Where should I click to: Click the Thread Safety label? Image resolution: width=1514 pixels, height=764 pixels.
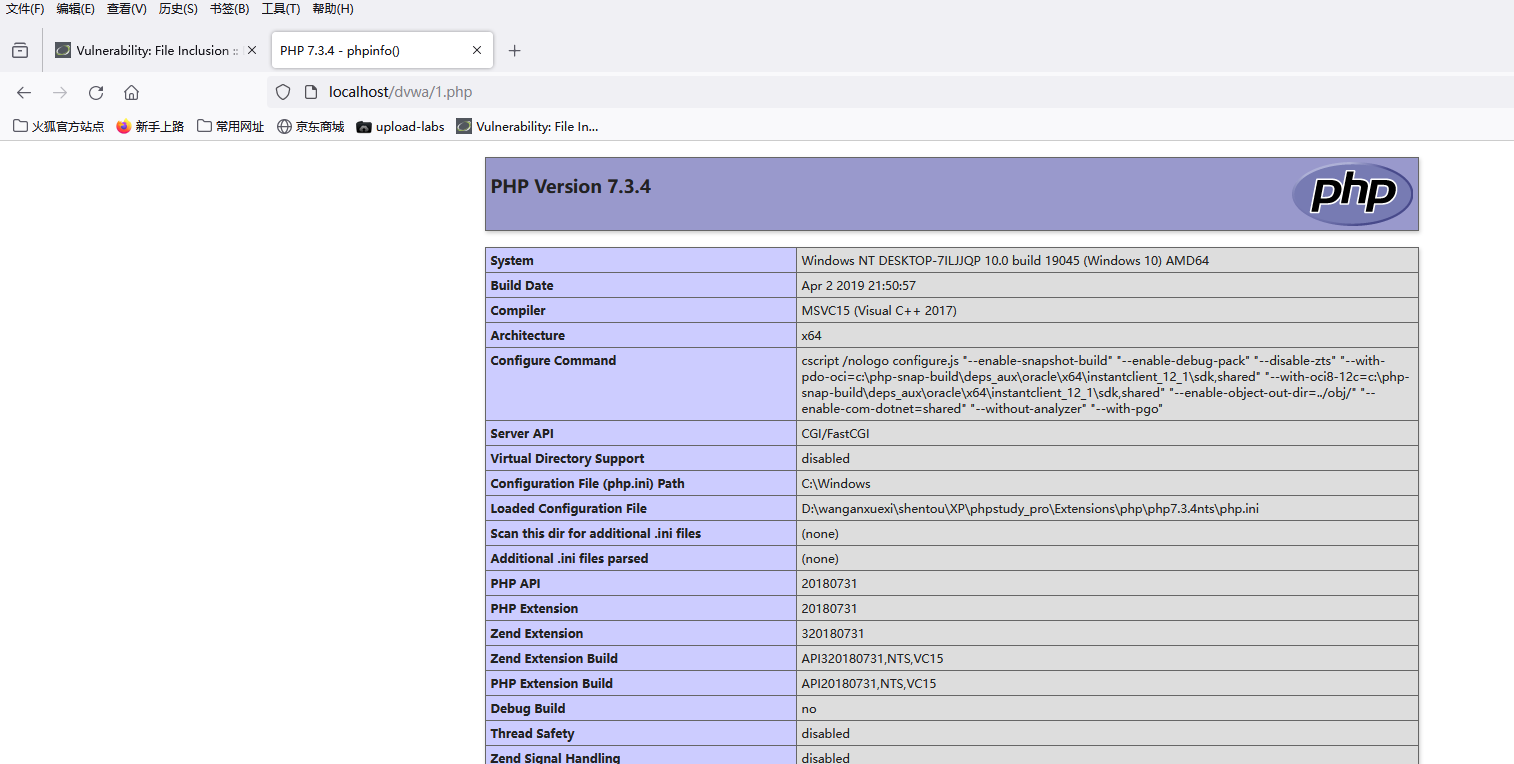pos(533,734)
